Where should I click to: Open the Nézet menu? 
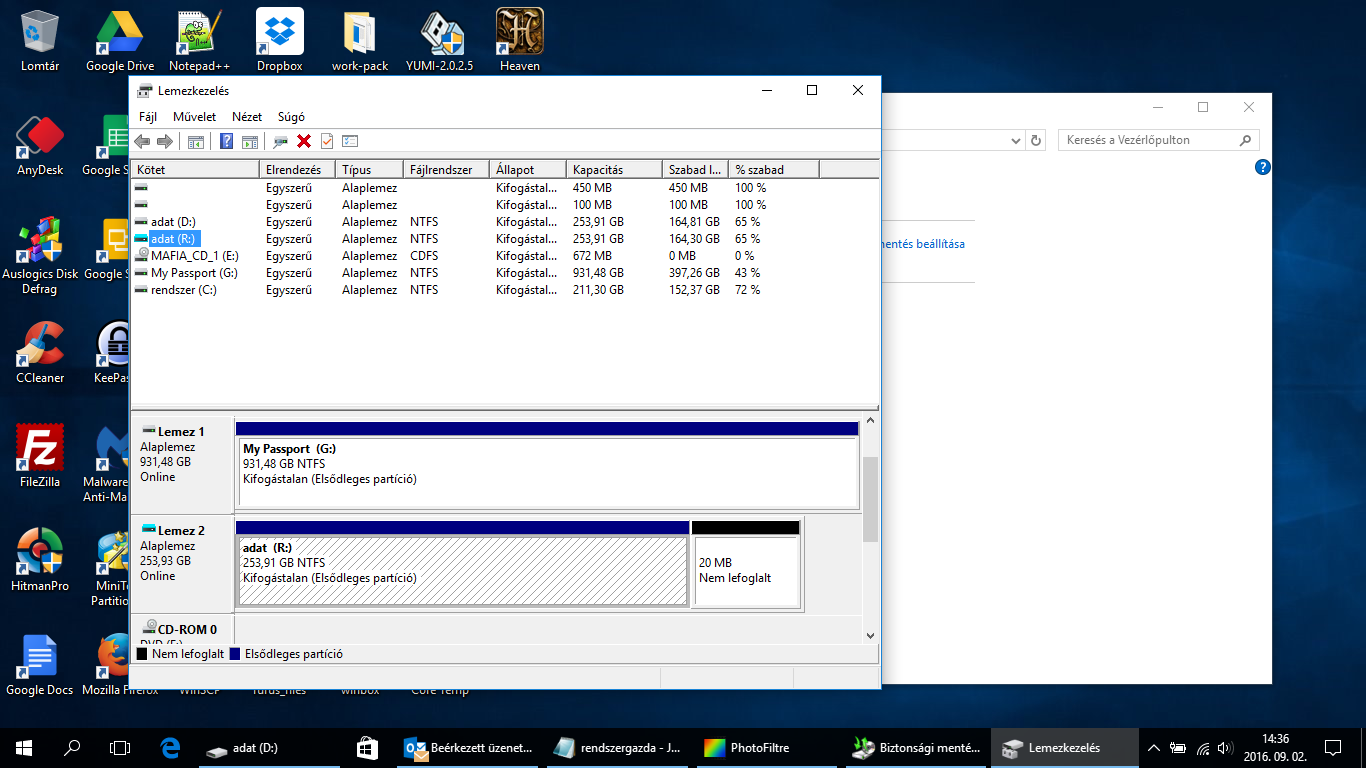coord(245,116)
